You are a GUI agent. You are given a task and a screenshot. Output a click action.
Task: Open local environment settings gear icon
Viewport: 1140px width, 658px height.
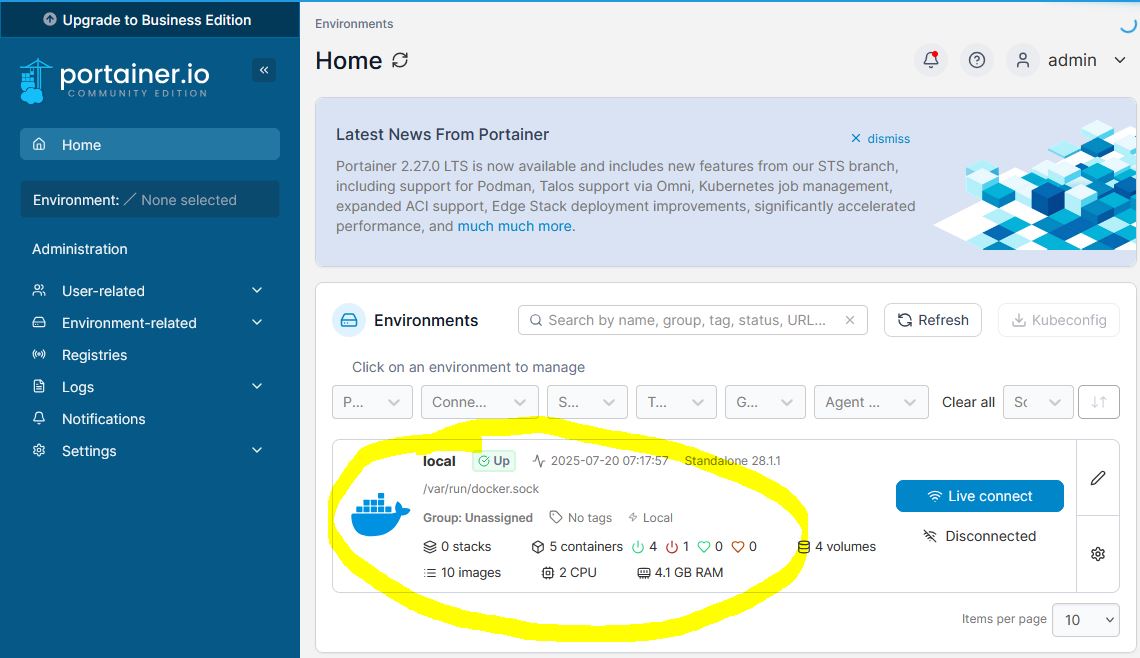[1098, 554]
